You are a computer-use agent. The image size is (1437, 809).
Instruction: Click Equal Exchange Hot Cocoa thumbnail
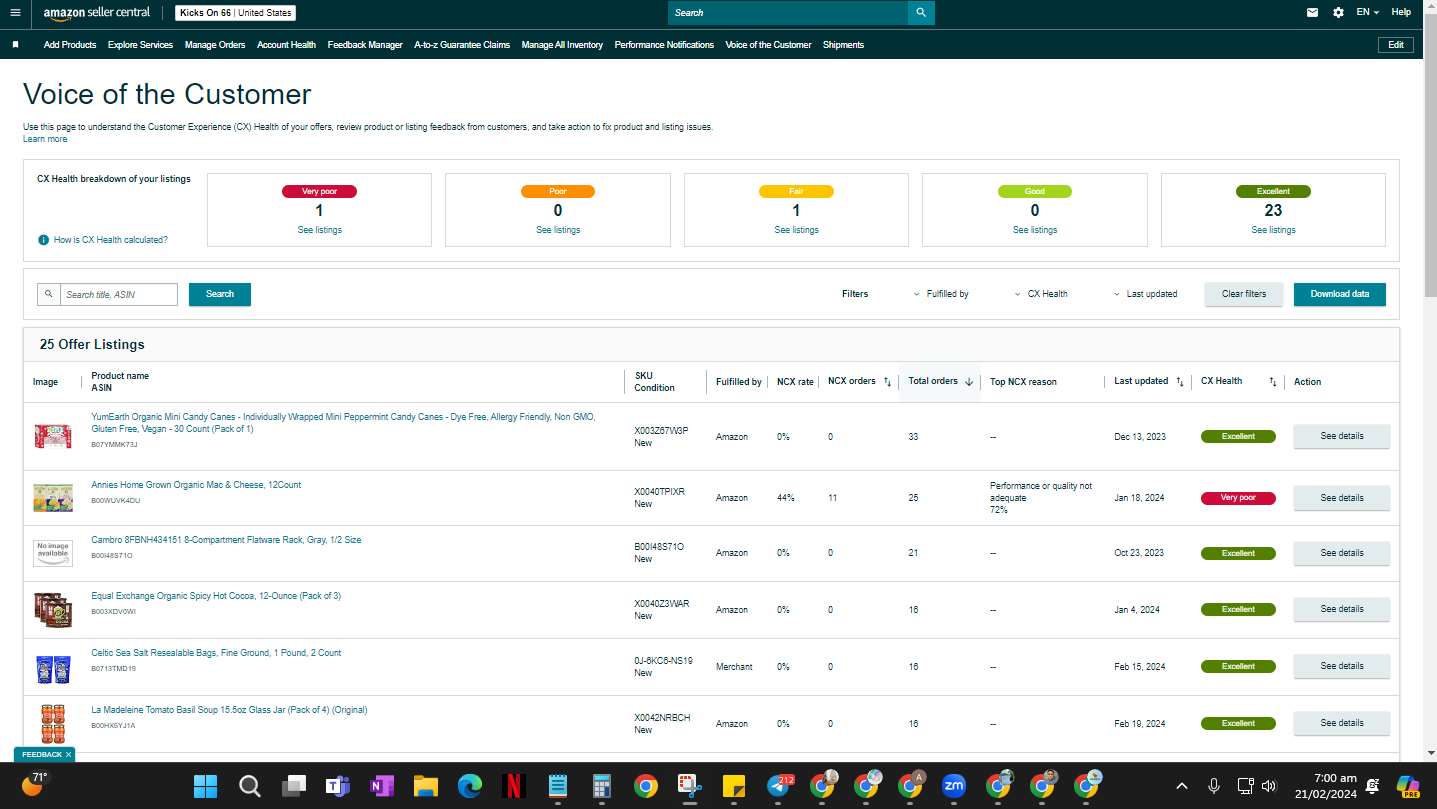click(x=53, y=609)
